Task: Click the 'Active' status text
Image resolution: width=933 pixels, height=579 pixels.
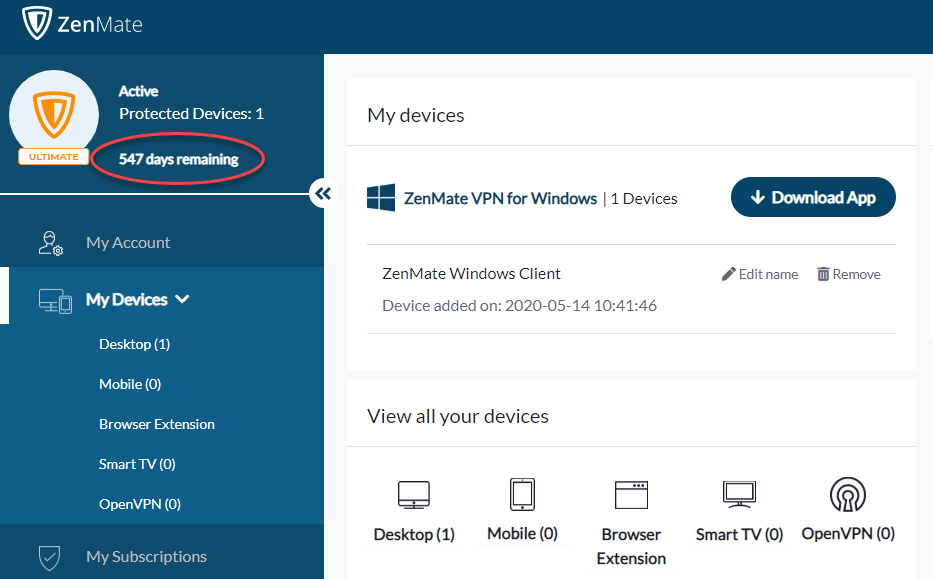Action: [138, 91]
